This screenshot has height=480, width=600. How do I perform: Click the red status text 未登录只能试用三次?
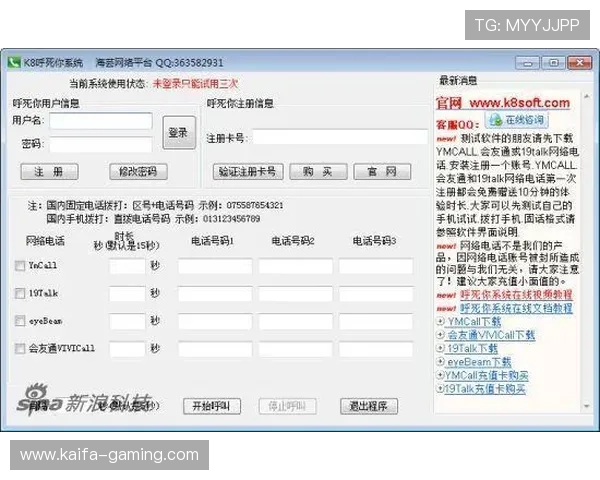click(x=195, y=83)
